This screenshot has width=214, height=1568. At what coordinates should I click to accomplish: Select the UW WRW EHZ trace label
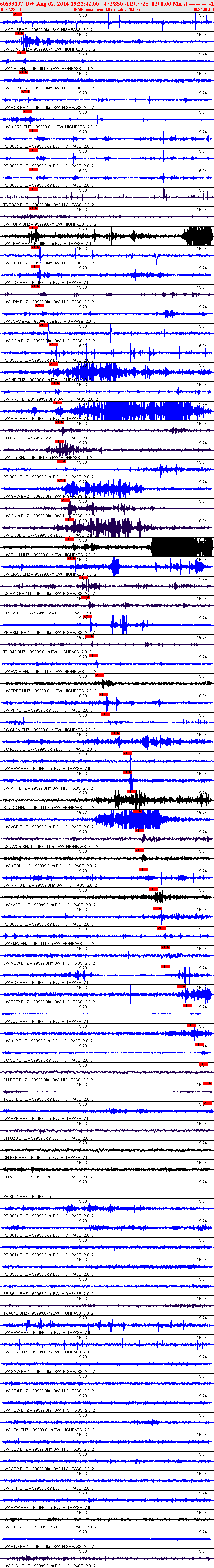click(x=48, y=49)
